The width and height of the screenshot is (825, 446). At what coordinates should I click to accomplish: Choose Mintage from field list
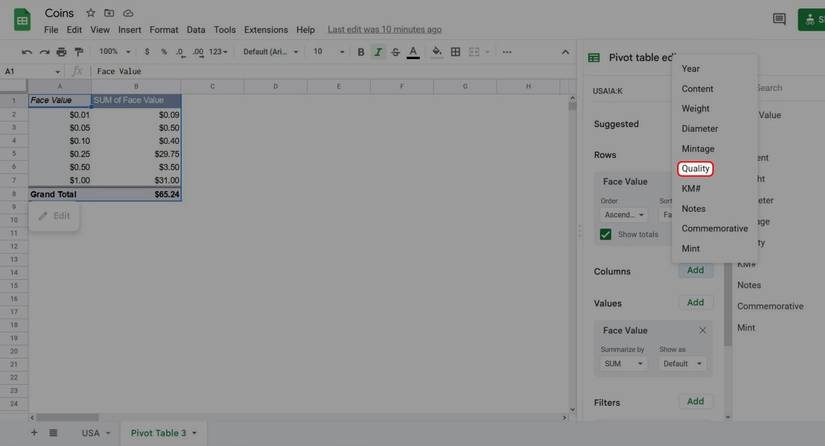(x=698, y=148)
